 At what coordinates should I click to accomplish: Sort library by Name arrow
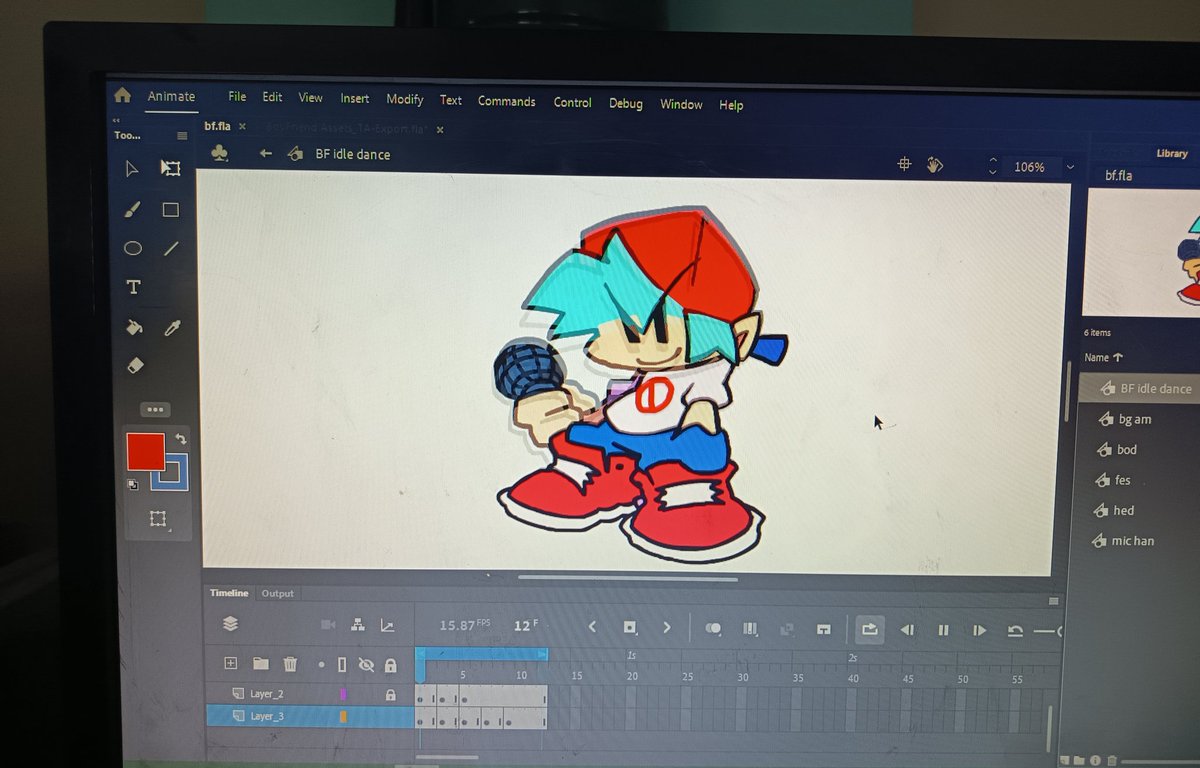pos(1118,357)
